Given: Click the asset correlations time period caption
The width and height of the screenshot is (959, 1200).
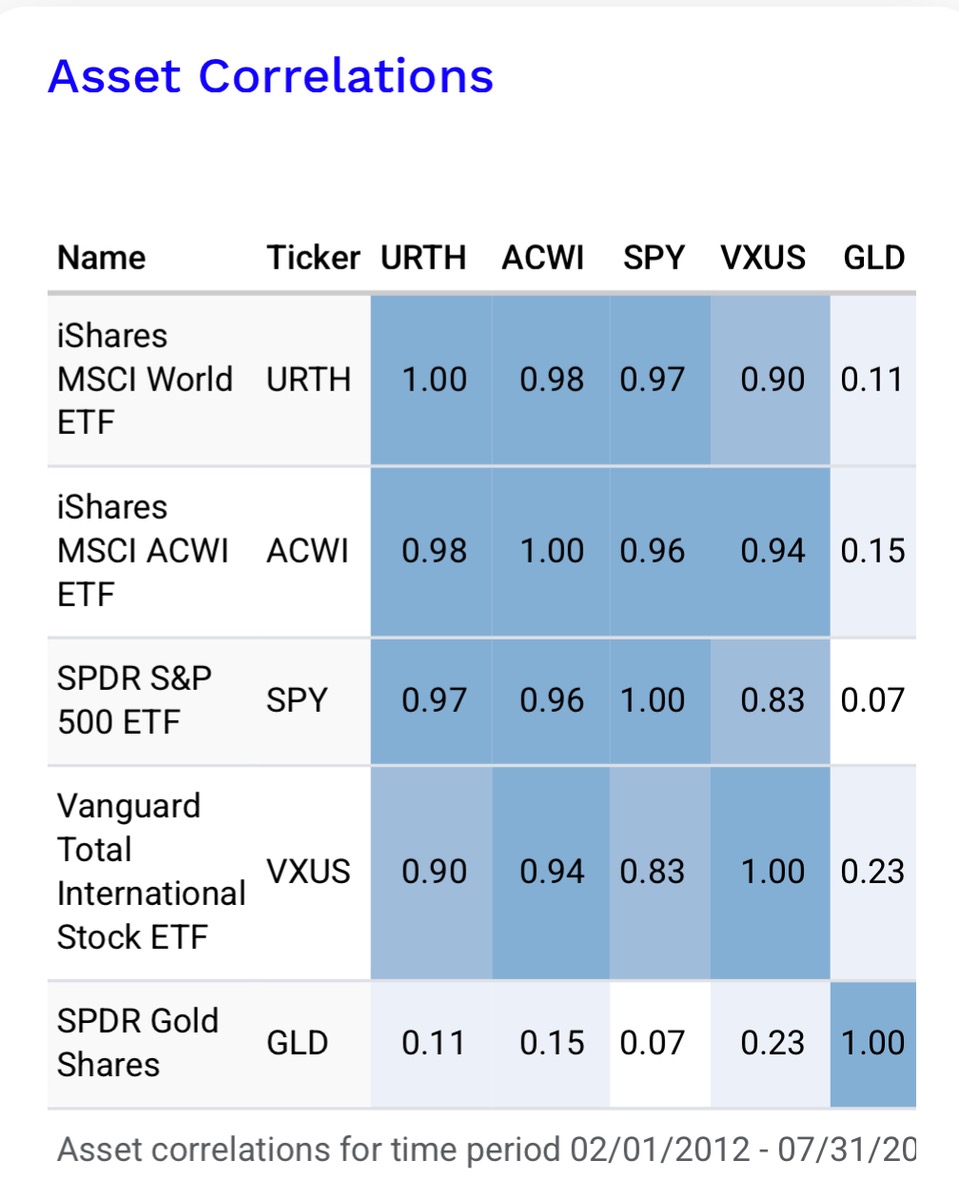Looking at the screenshot, I should (486, 1149).
